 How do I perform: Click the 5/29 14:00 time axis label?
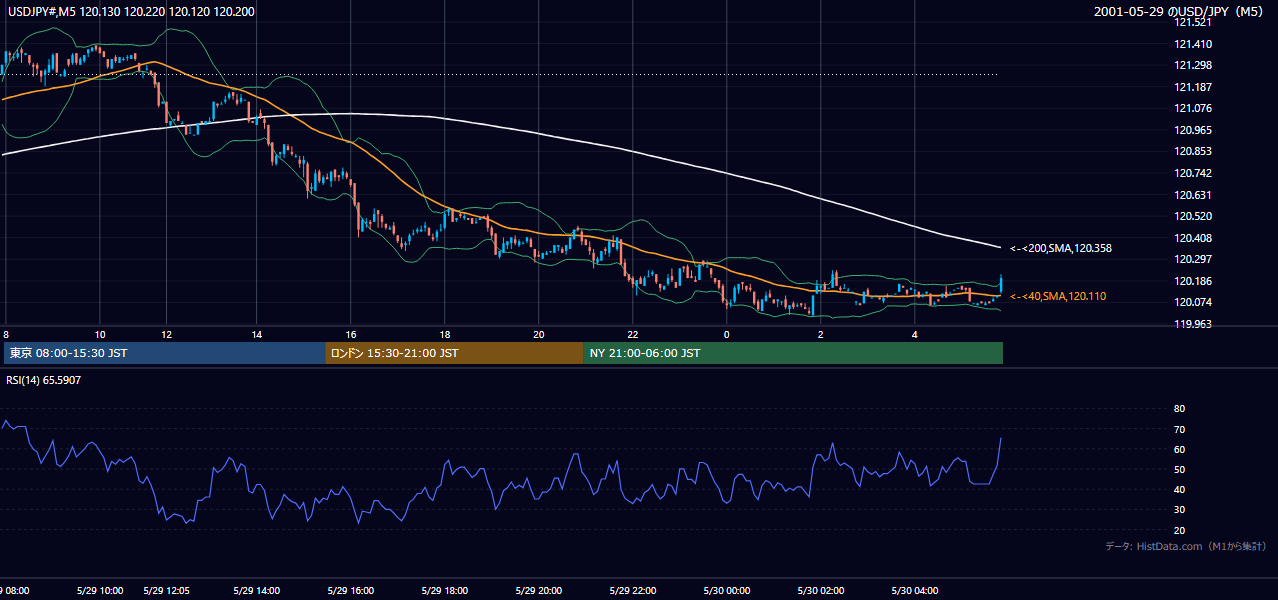(x=257, y=590)
